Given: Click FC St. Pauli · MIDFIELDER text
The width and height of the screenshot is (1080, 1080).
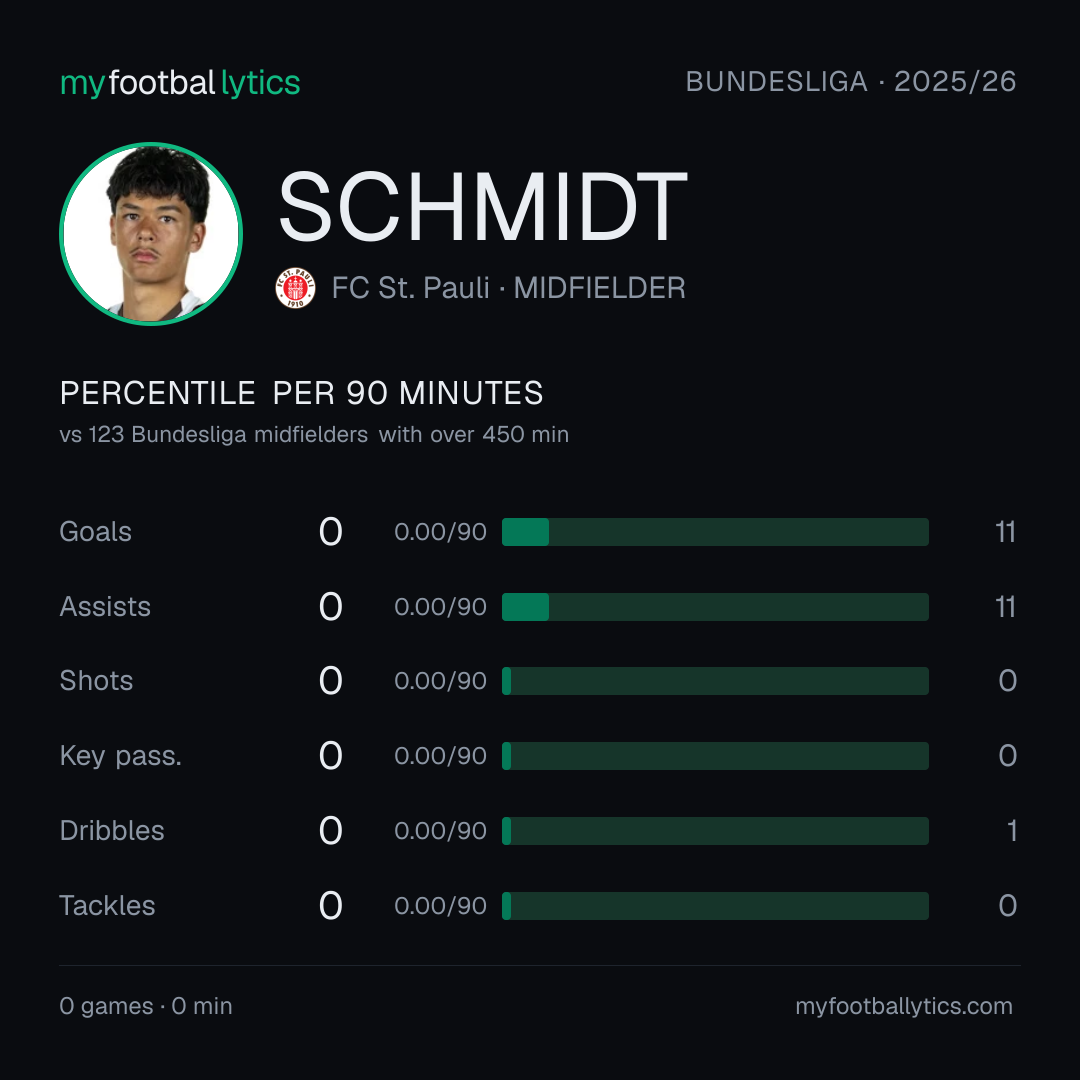Looking at the screenshot, I should (x=508, y=288).
